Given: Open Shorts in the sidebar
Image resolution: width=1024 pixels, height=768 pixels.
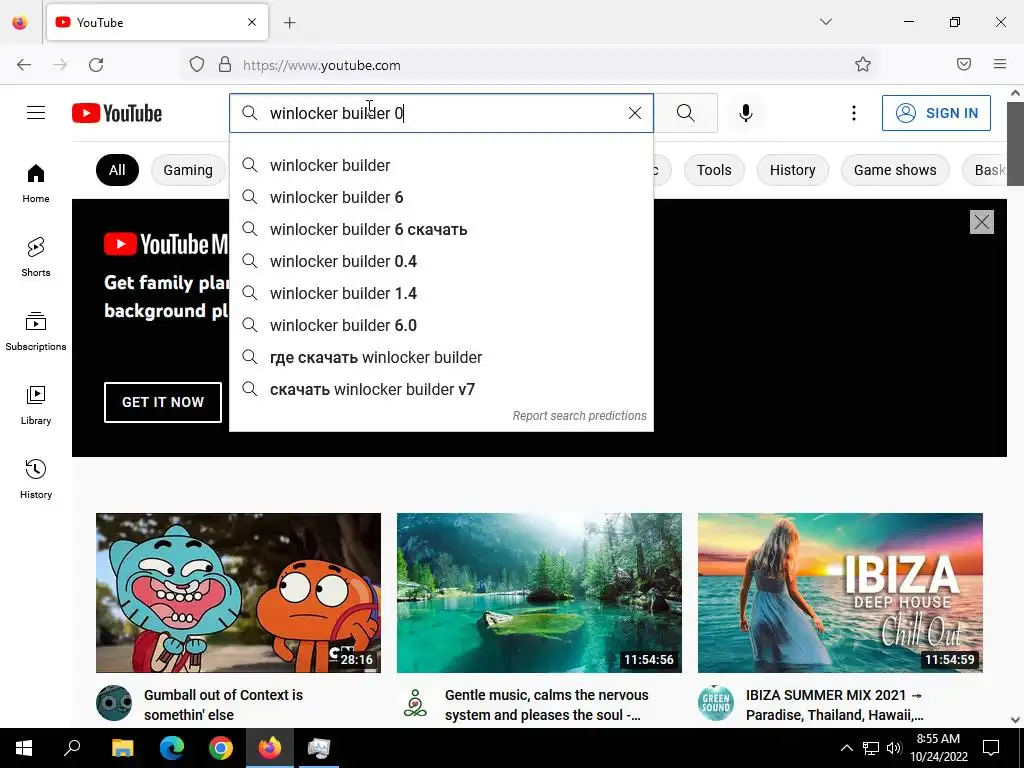Looking at the screenshot, I should tap(36, 257).
